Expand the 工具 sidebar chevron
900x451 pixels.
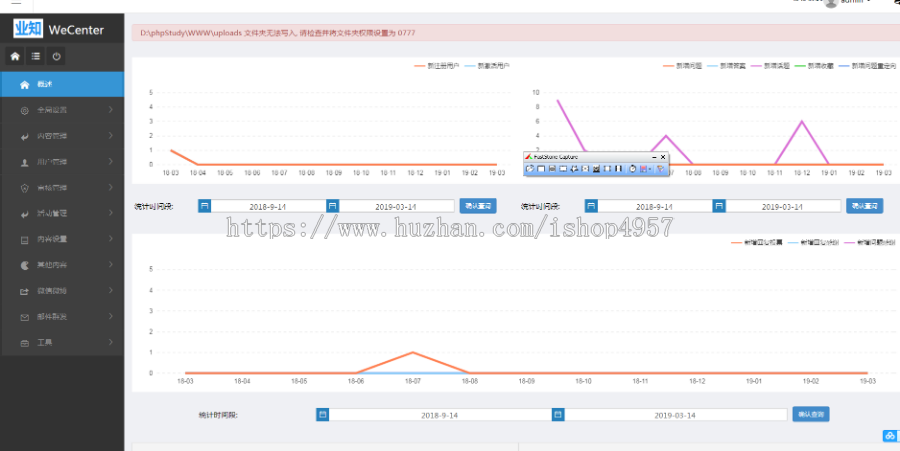110,342
